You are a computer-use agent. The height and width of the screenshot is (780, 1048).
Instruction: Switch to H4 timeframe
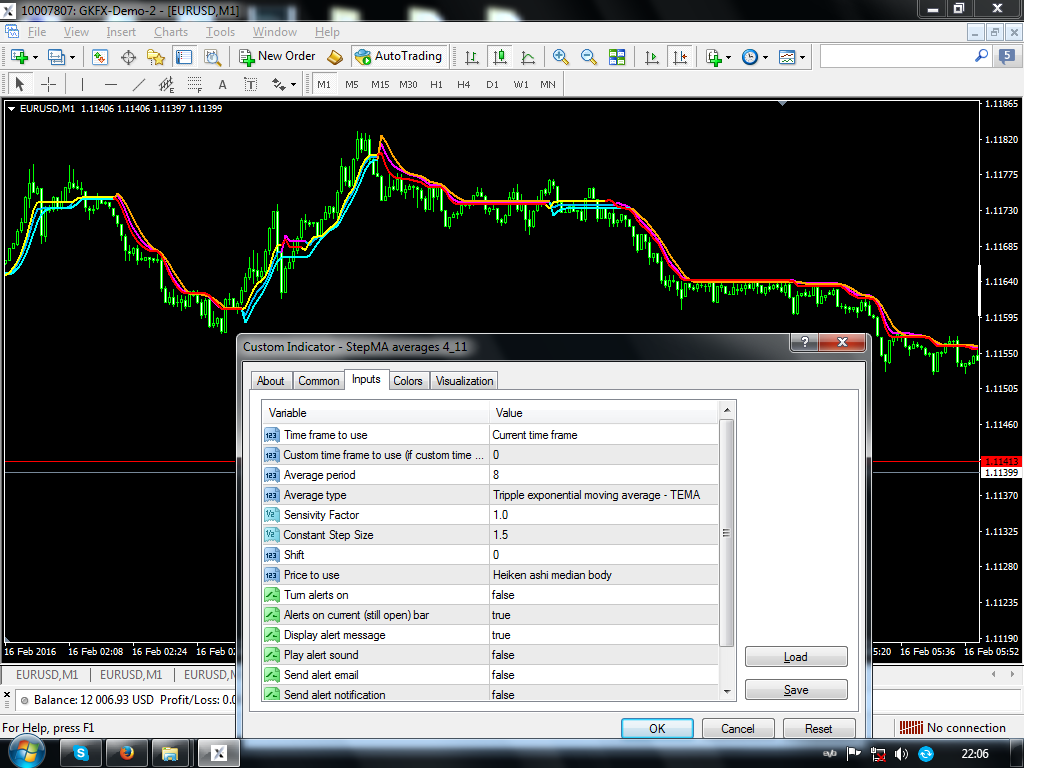464,84
